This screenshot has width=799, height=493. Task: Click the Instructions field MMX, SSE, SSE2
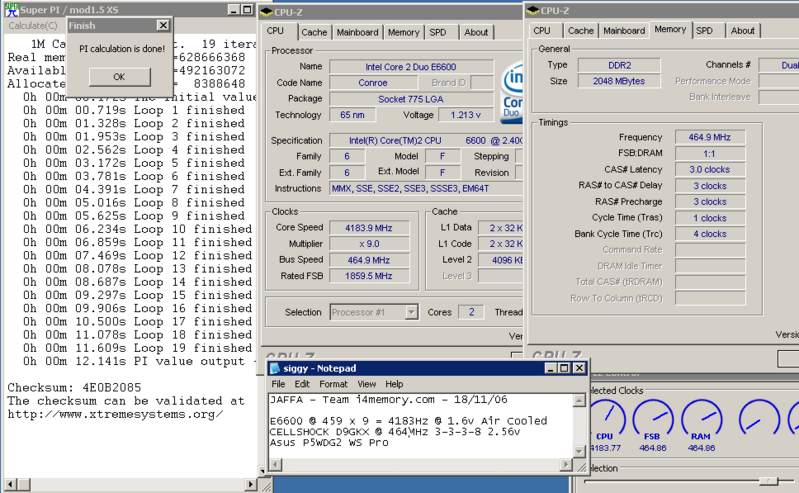(425, 189)
